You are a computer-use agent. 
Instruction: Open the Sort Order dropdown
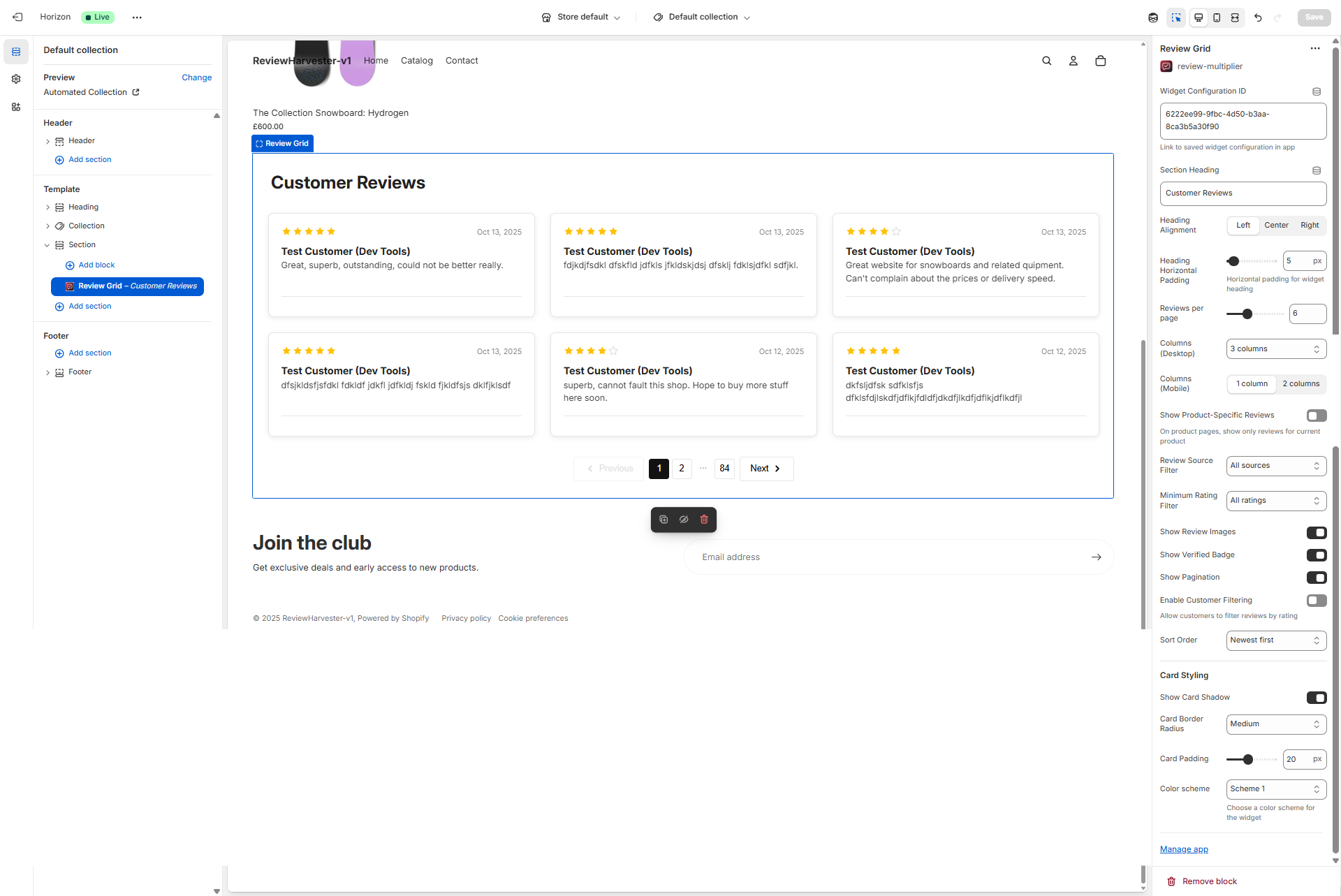tap(1276, 640)
